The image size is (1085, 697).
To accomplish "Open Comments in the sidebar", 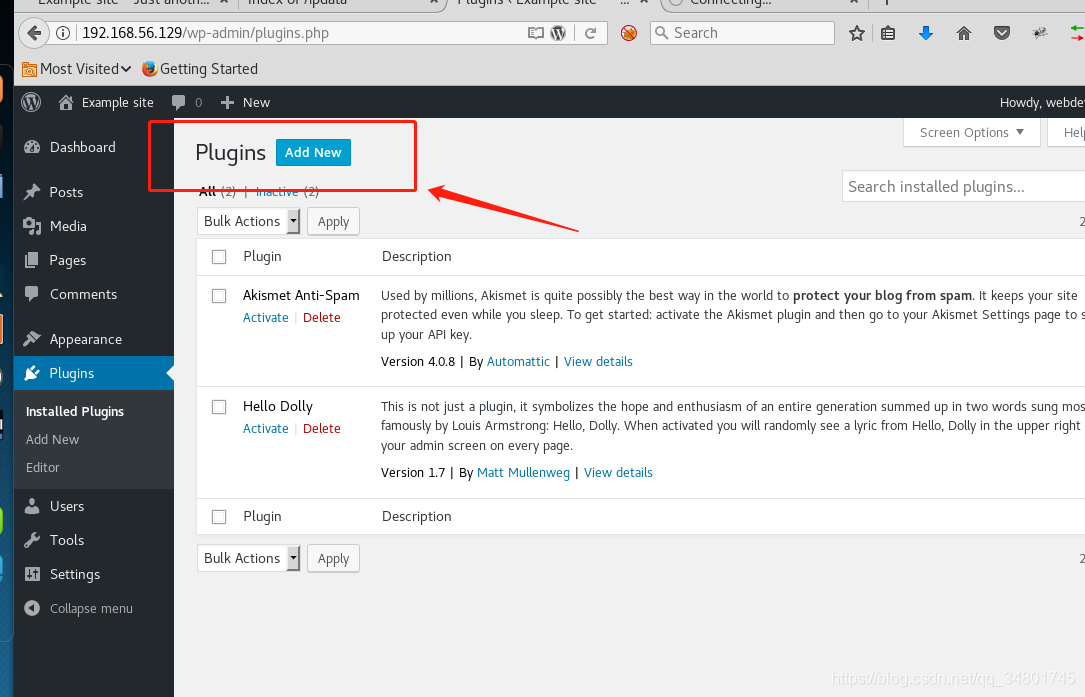I will [x=93, y=294].
